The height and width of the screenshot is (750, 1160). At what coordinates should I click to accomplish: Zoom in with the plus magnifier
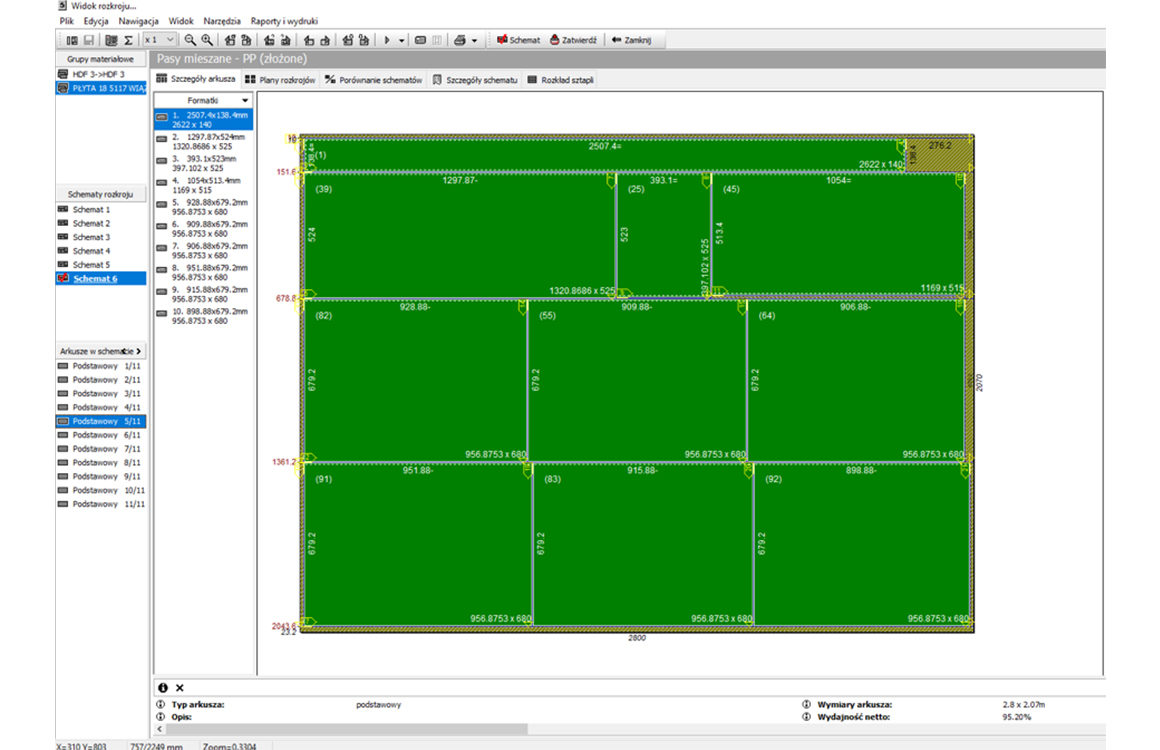207,40
